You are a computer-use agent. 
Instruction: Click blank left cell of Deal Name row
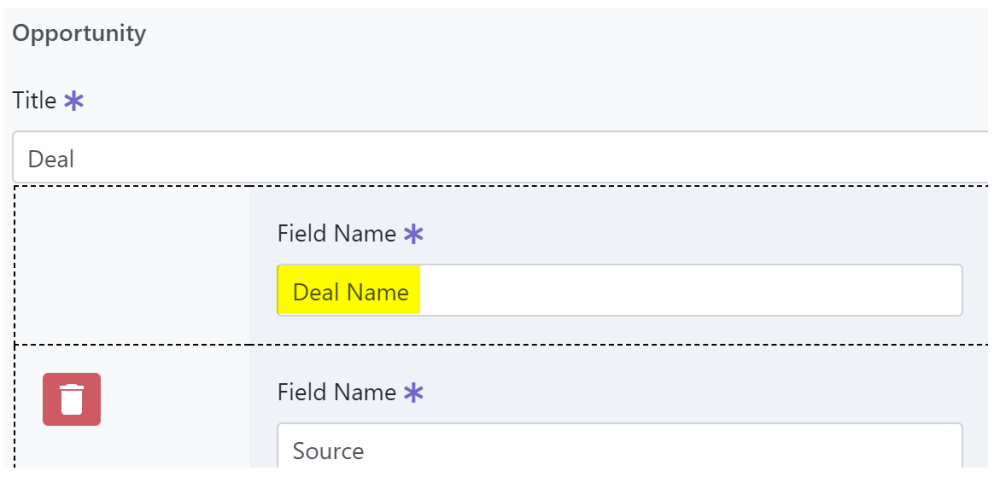click(132, 265)
